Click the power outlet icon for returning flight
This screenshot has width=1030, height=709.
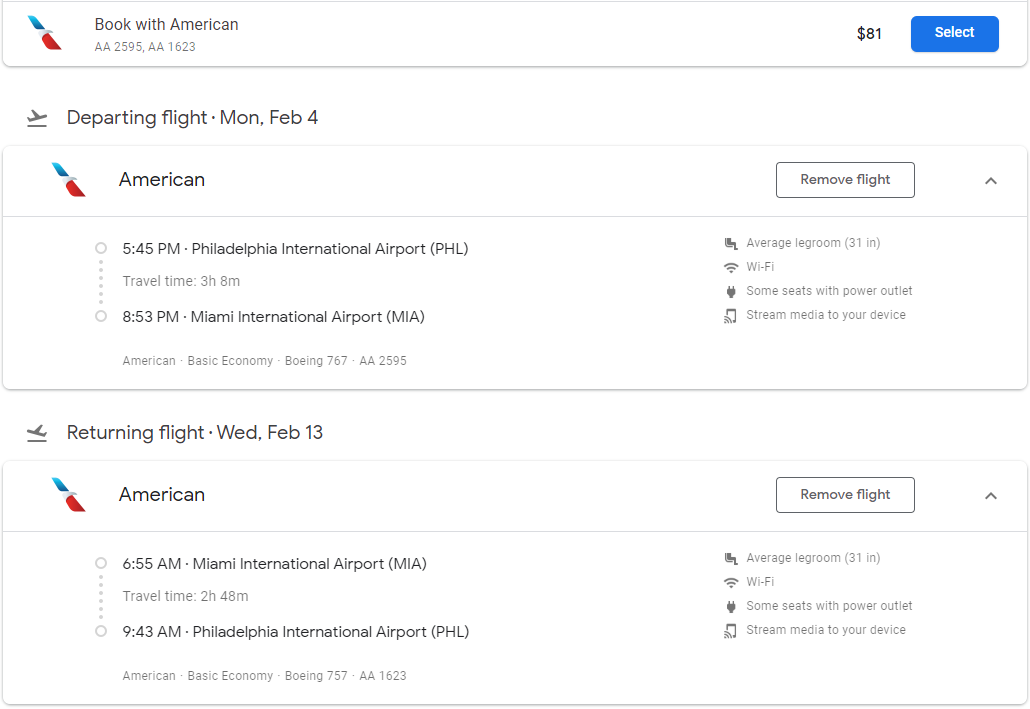point(731,606)
